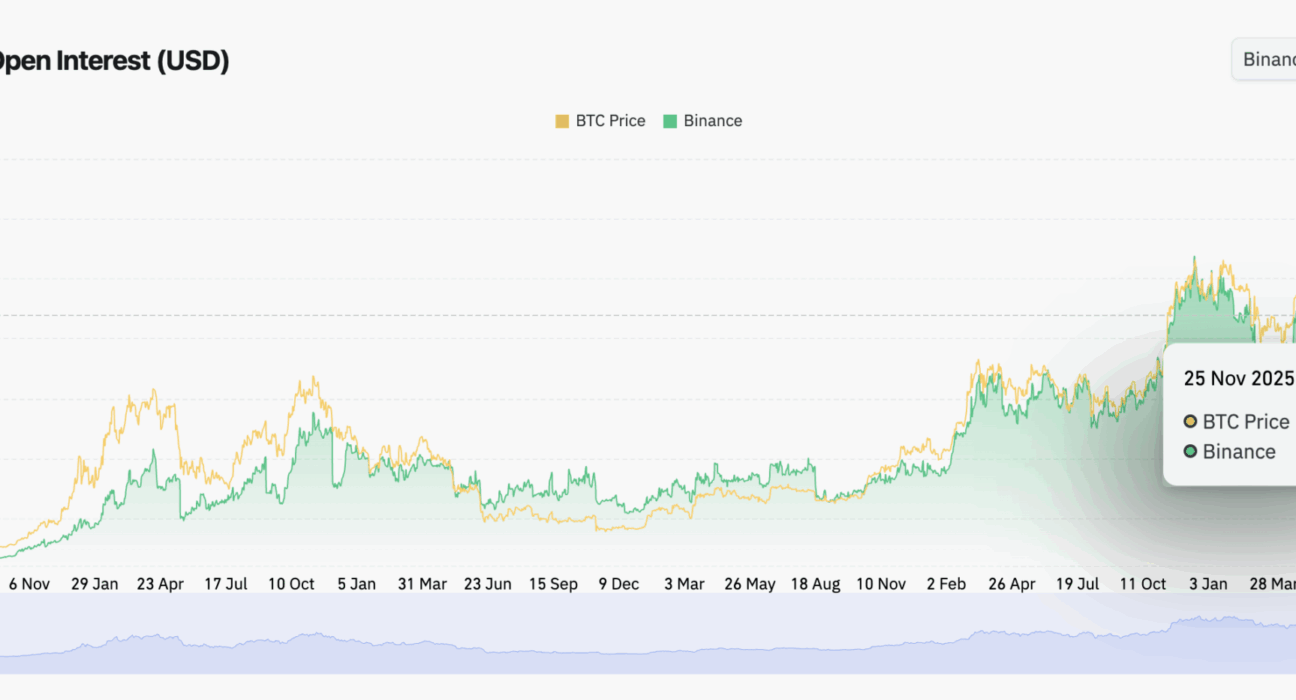Click the BTC Price label in tooltip
This screenshot has width=1296, height=700.
coord(1245,422)
